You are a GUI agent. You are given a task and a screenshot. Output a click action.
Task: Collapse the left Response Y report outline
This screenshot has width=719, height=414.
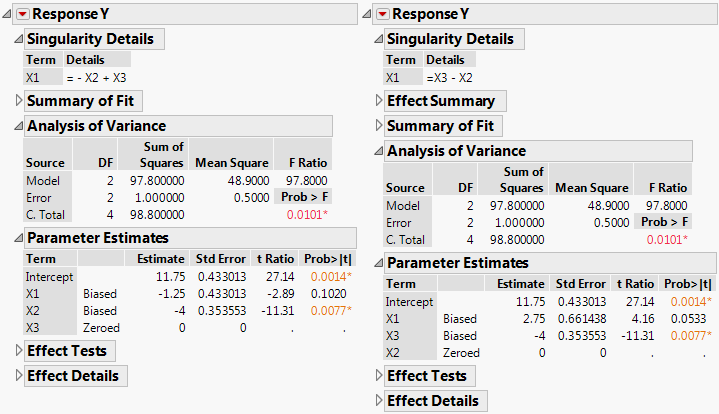point(8,14)
